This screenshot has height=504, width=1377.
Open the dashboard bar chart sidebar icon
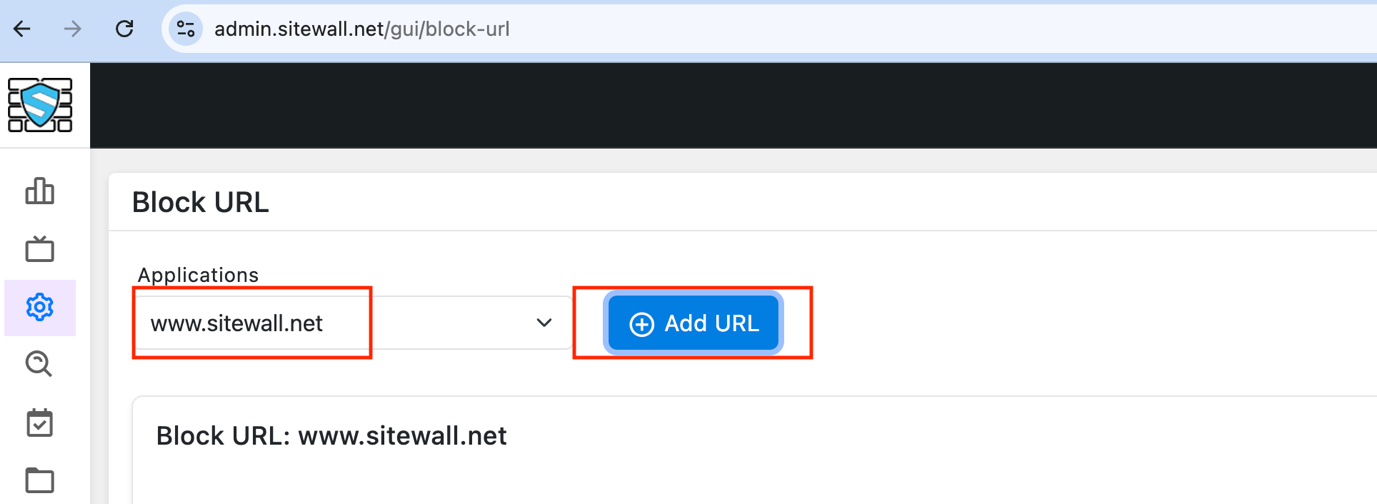pyautogui.click(x=40, y=191)
